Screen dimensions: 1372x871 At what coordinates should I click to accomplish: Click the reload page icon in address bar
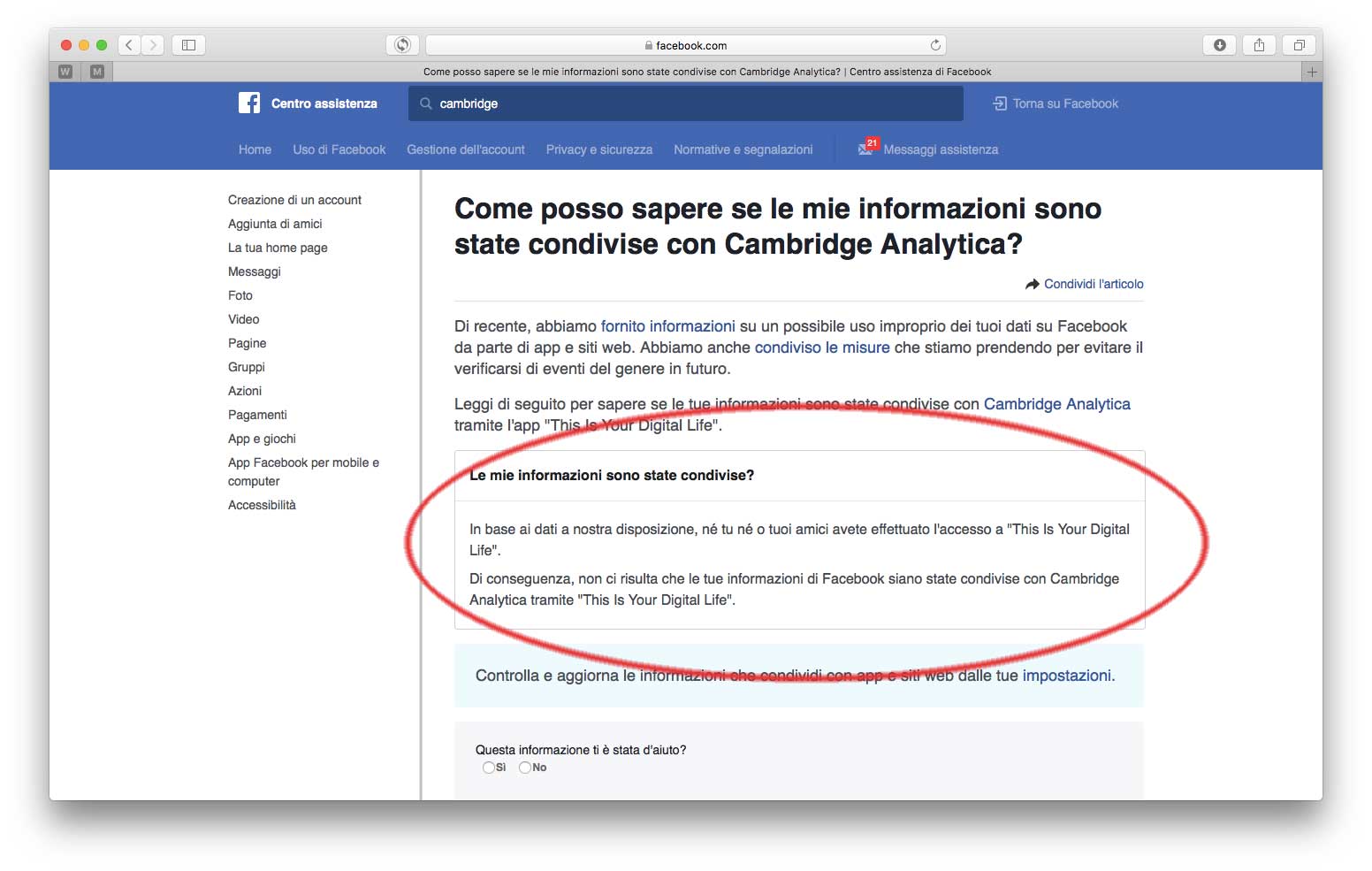(935, 45)
